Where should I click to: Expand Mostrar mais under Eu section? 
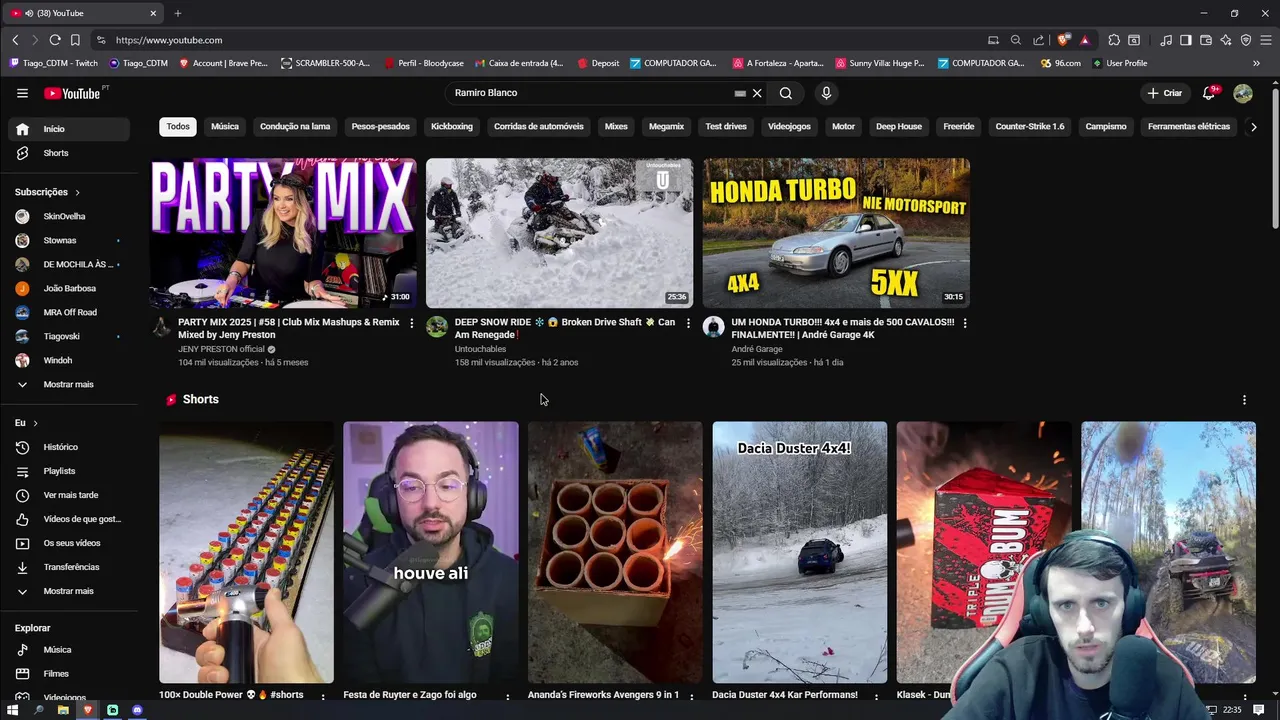pos(70,591)
